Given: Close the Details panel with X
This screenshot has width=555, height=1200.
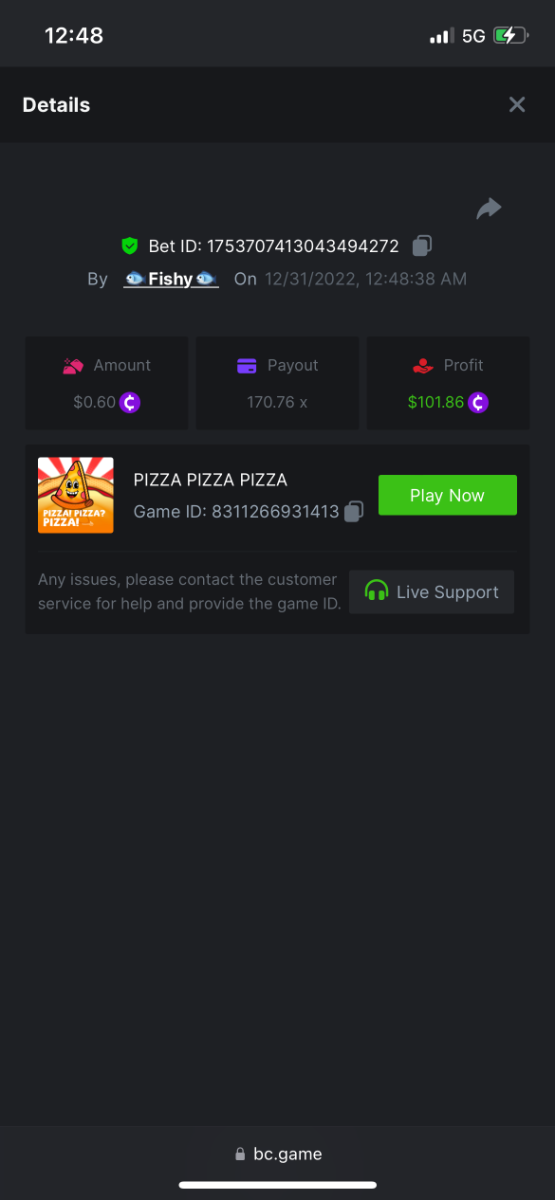Looking at the screenshot, I should coord(516,105).
